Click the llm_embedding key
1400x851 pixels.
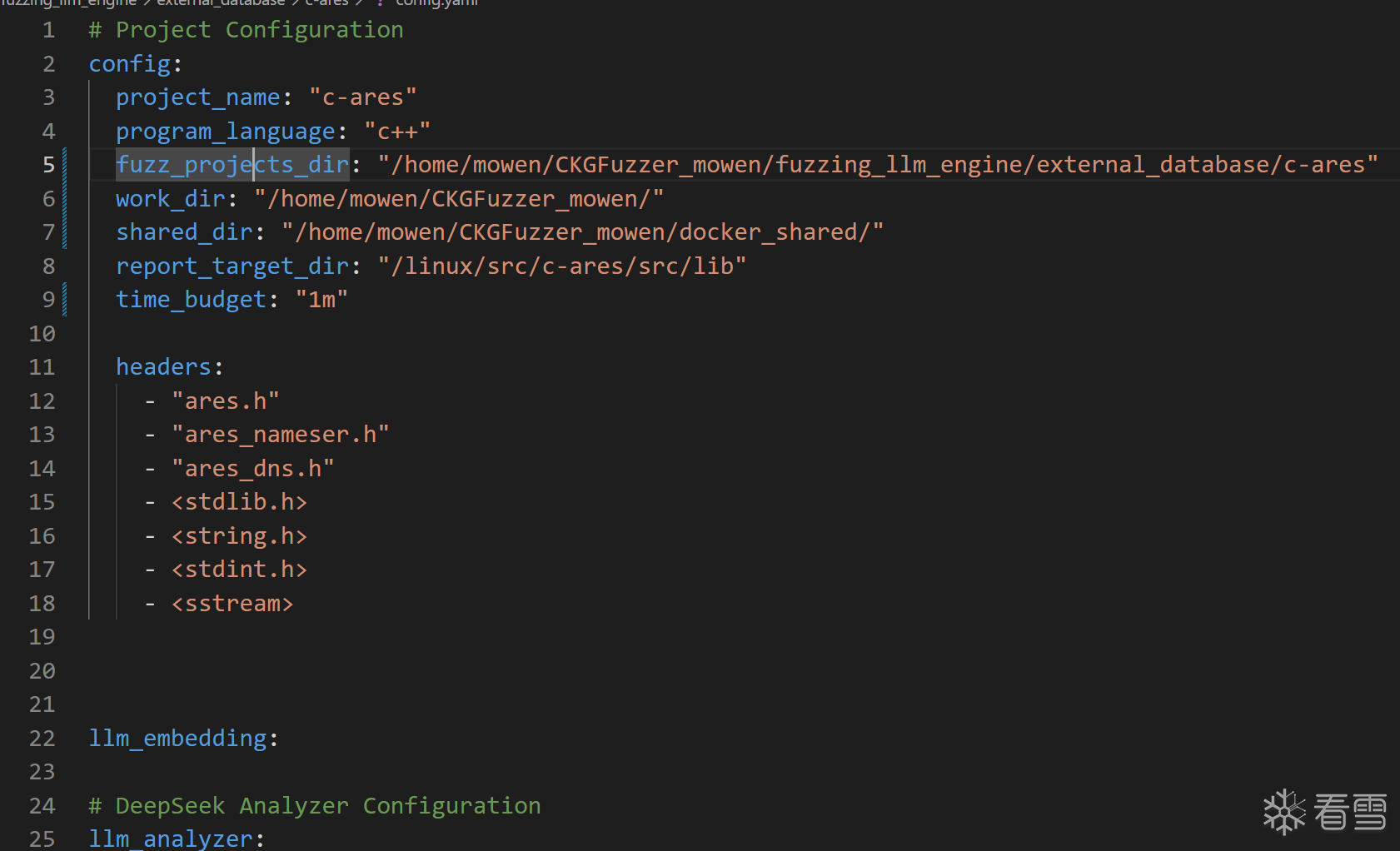(x=177, y=739)
